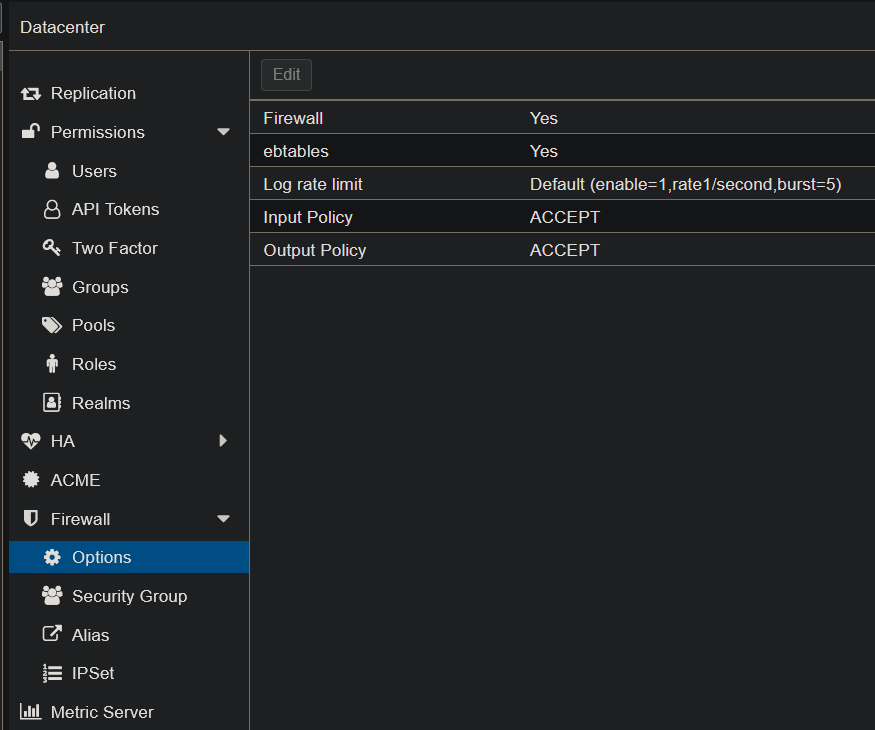Click the Metric Server bar chart icon
This screenshot has height=730, width=875.
coord(31,712)
